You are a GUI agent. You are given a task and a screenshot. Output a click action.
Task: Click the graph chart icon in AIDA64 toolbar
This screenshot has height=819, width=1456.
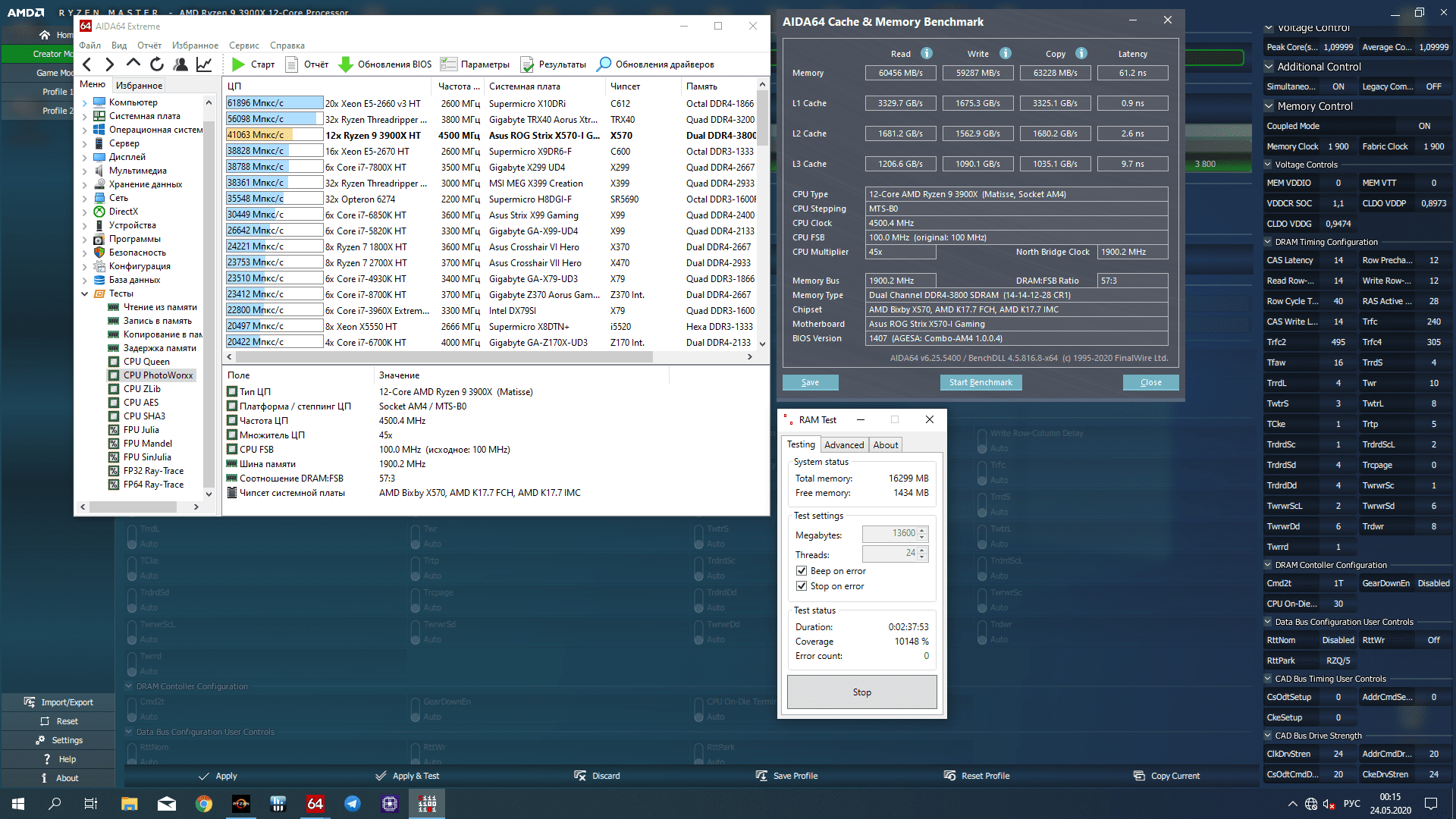point(204,64)
